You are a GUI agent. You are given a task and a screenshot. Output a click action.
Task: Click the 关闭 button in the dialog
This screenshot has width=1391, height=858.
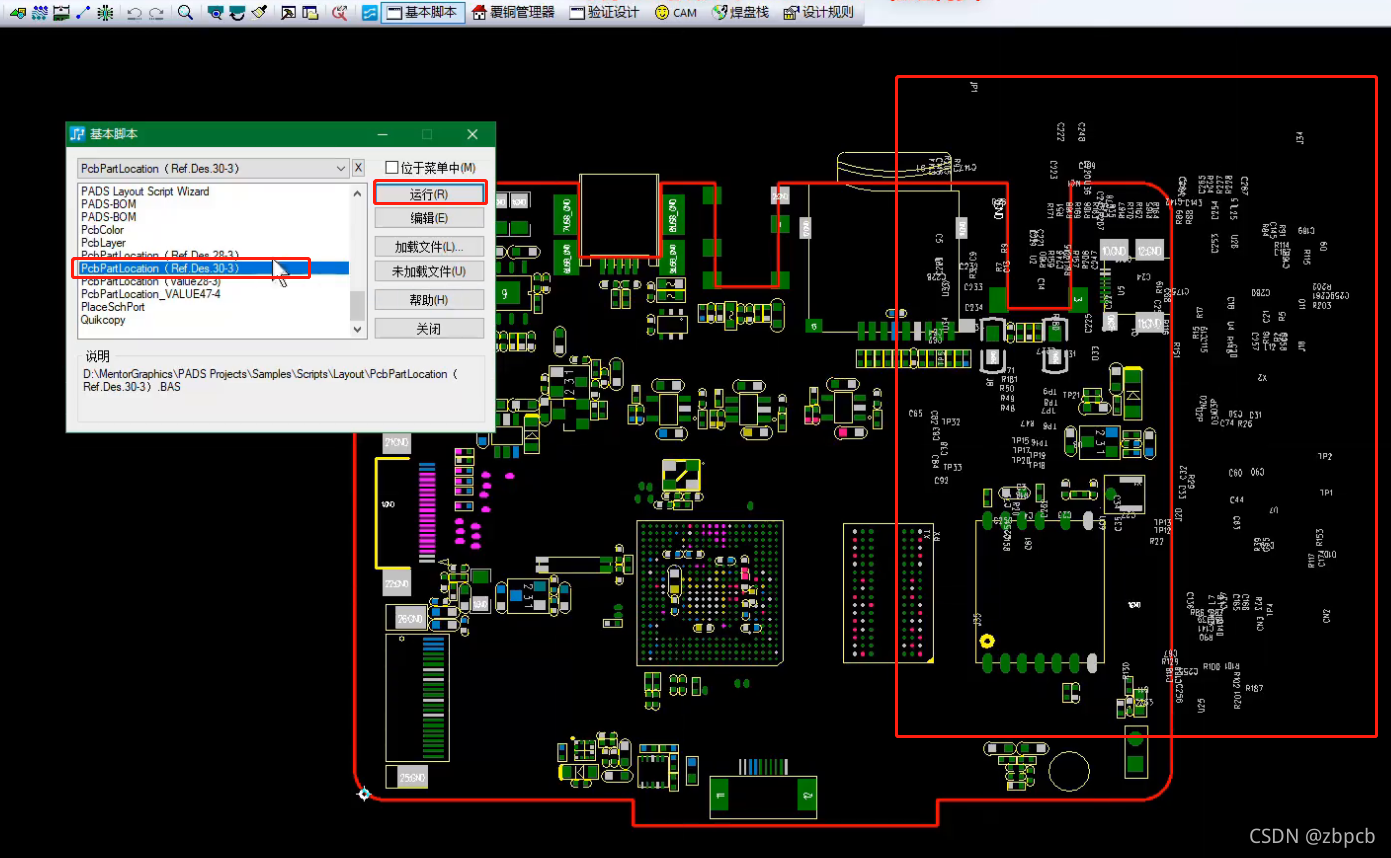(429, 329)
